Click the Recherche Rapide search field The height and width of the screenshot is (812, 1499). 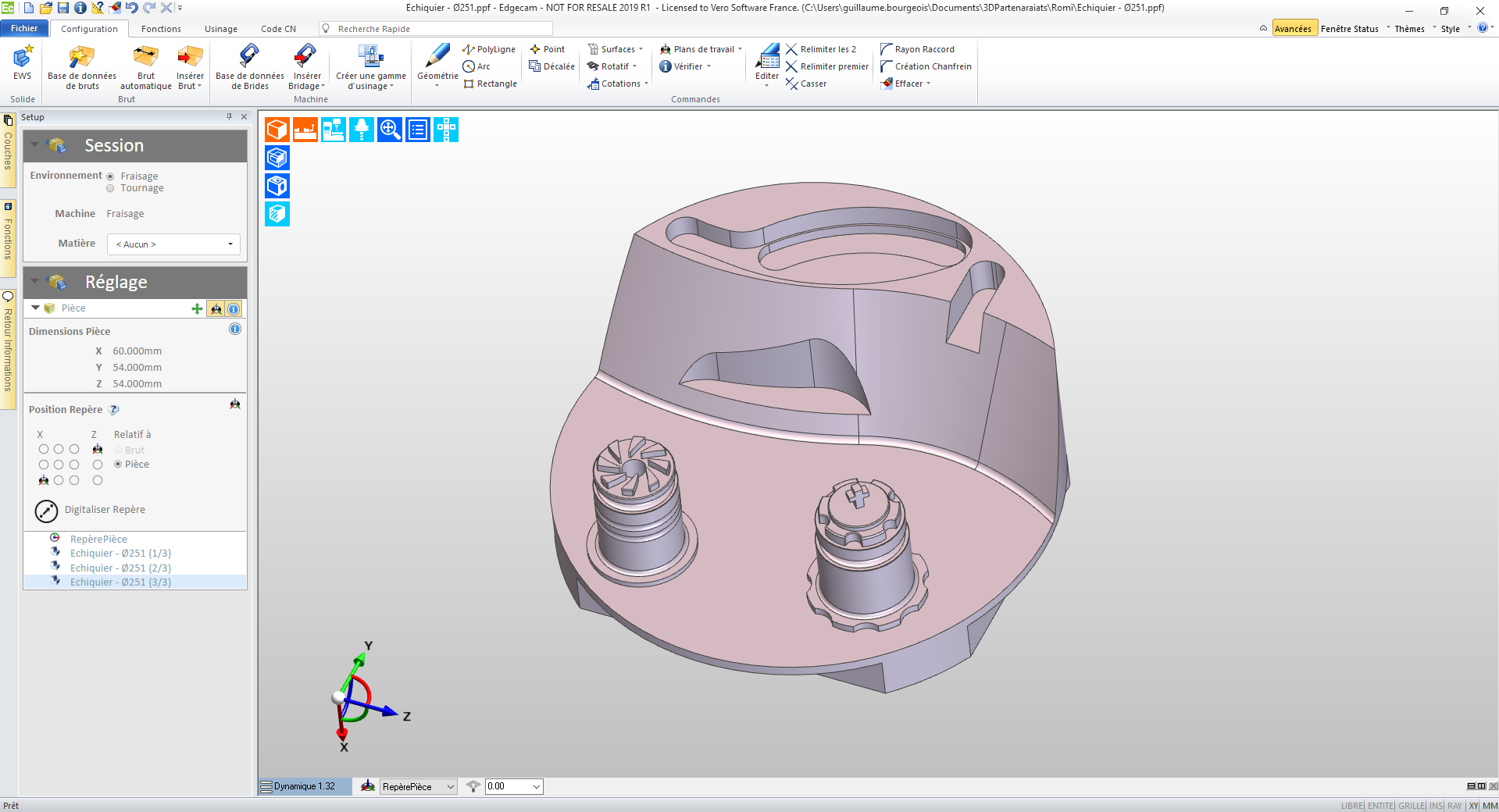pyautogui.click(x=441, y=29)
